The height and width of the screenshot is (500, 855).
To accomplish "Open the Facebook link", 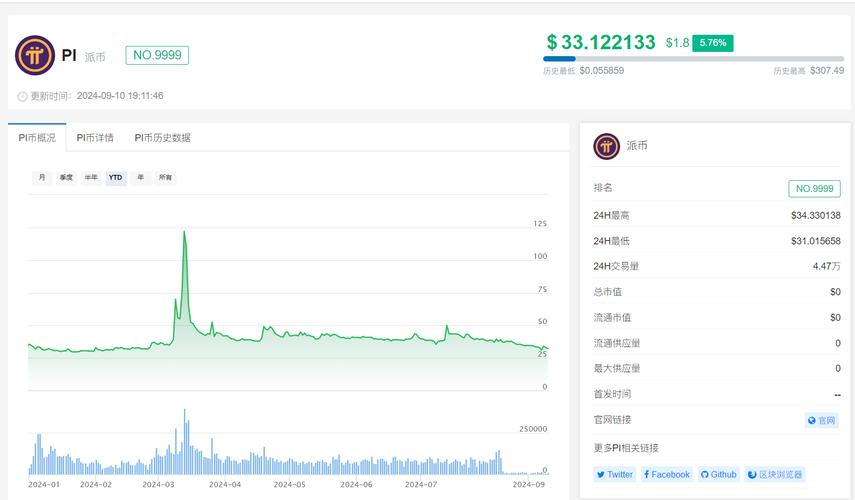I will click(x=666, y=474).
